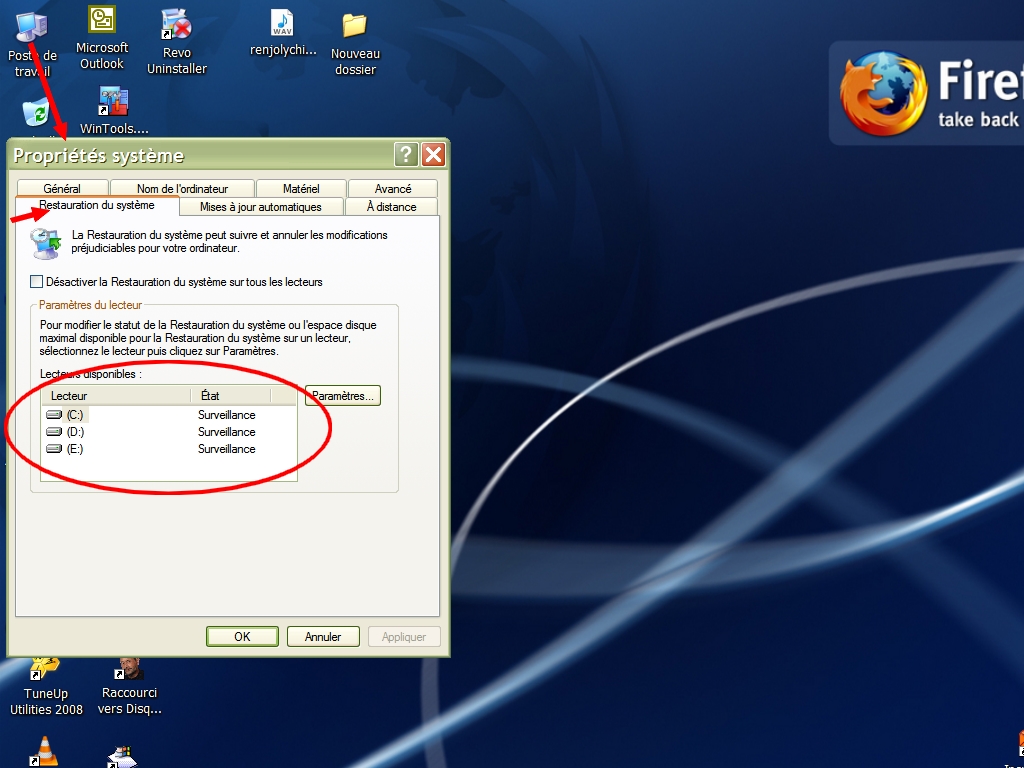The width and height of the screenshot is (1024, 768).
Task: Click the Annuler button
Action: 323,637
